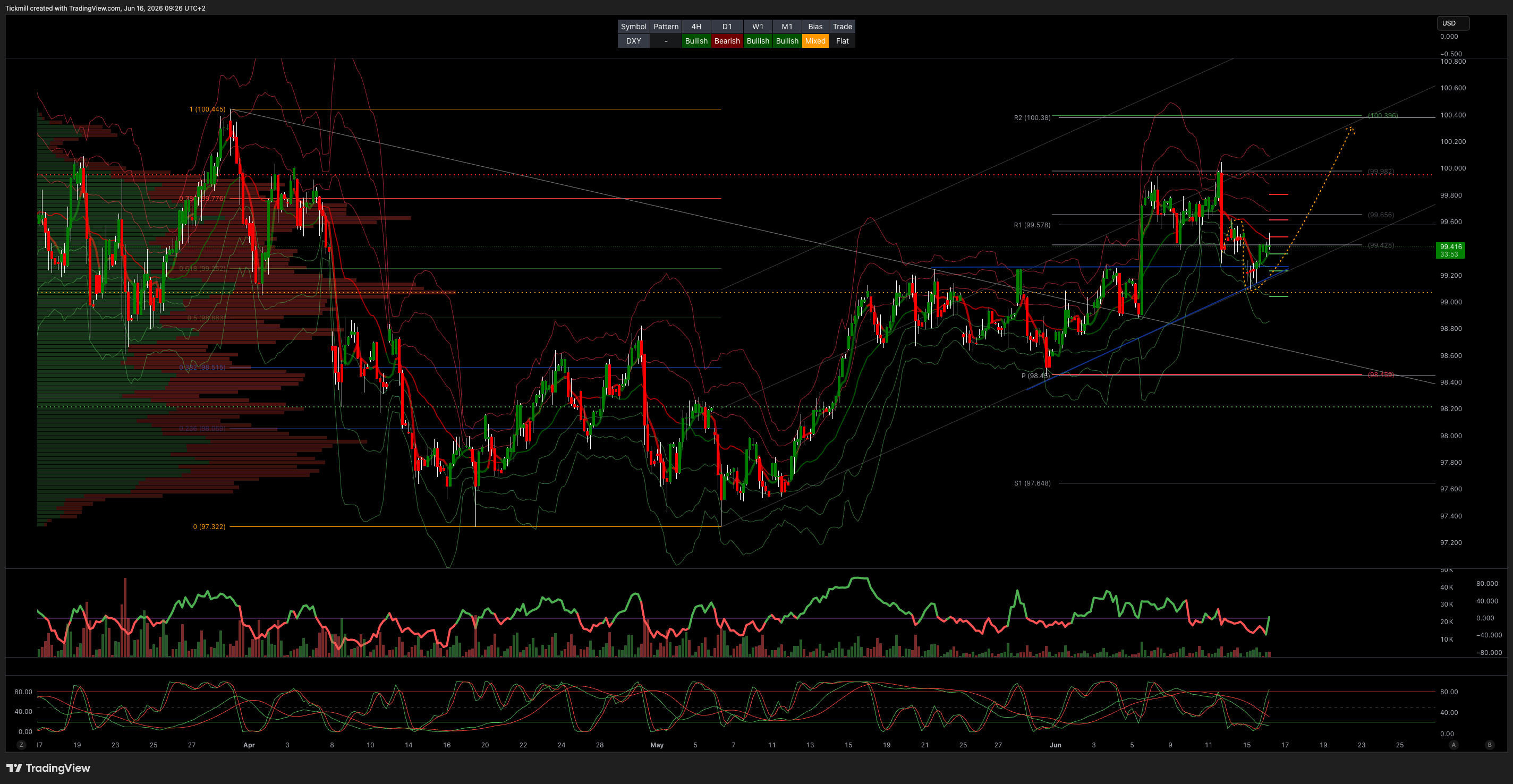Click the Jun label on time axis
Viewport: 1513px width, 784px height.
[1056, 745]
